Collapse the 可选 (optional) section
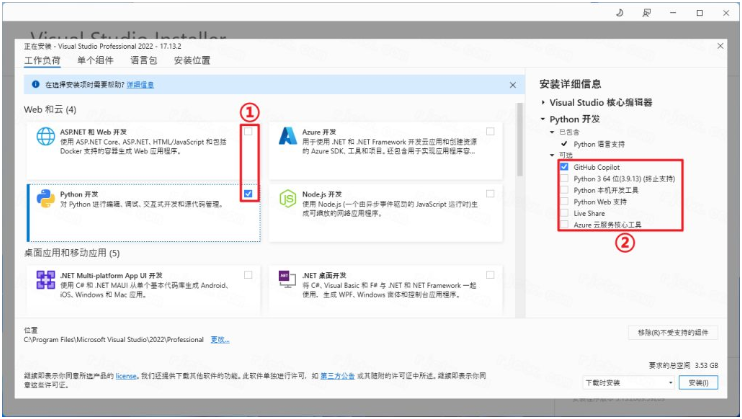742x419 pixels. point(552,155)
